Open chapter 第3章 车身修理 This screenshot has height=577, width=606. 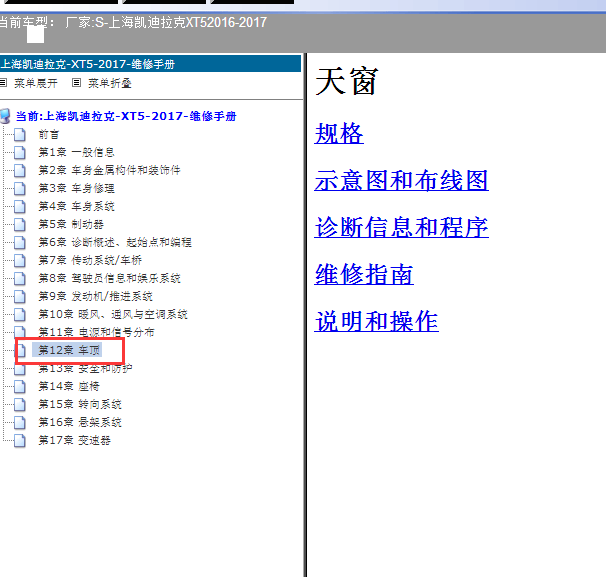click(x=77, y=189)
